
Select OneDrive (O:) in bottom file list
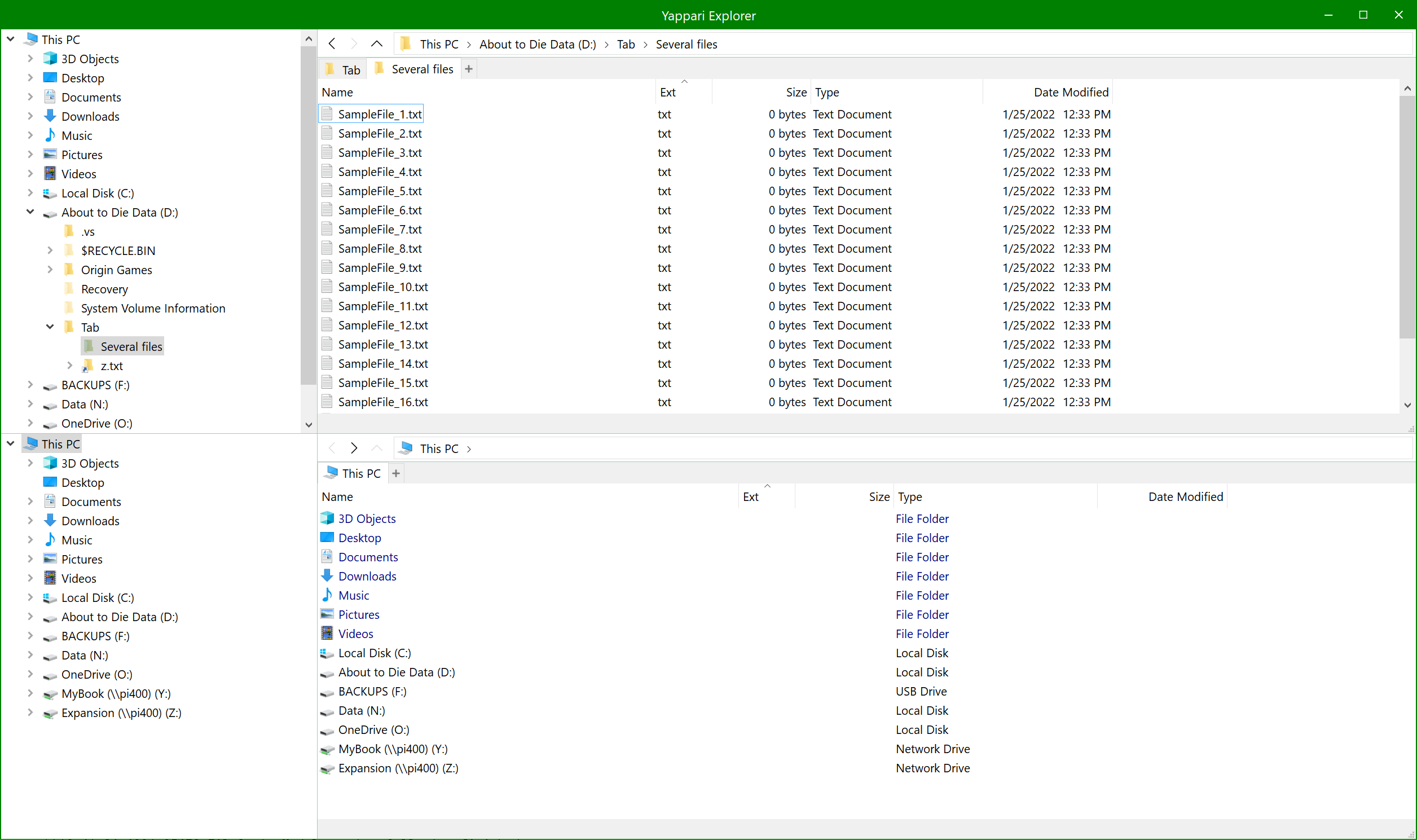(x=373, y=729)
